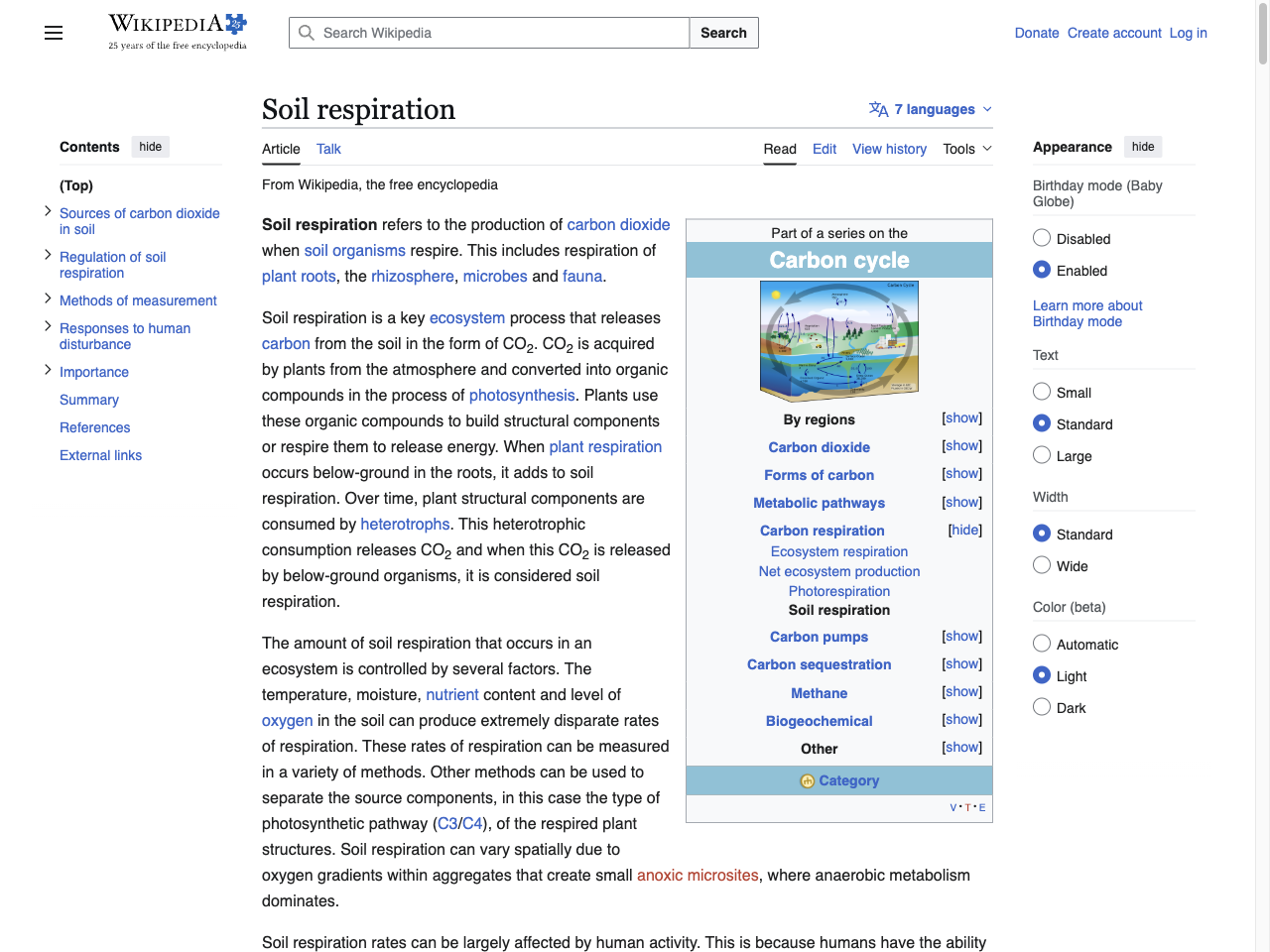1270x952 pixels.
Task: Click the translate icon beside 7 languages
Action: tap(878, 109)
